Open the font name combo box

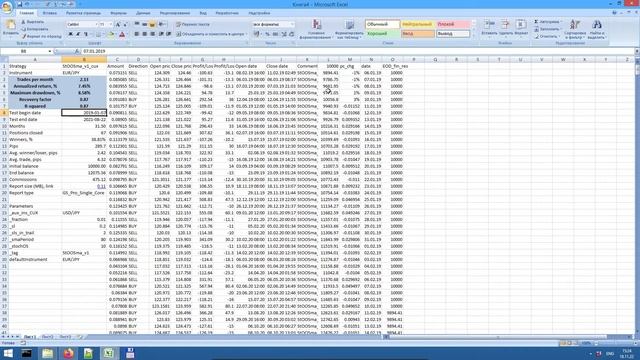[82, 24]
